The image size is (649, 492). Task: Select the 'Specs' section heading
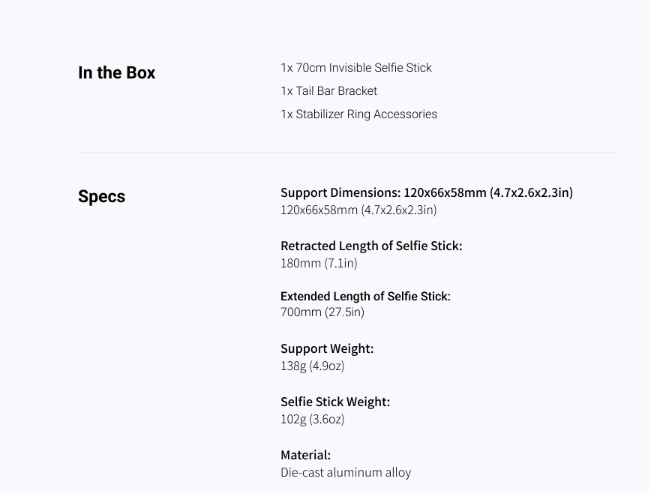(101, 197)
